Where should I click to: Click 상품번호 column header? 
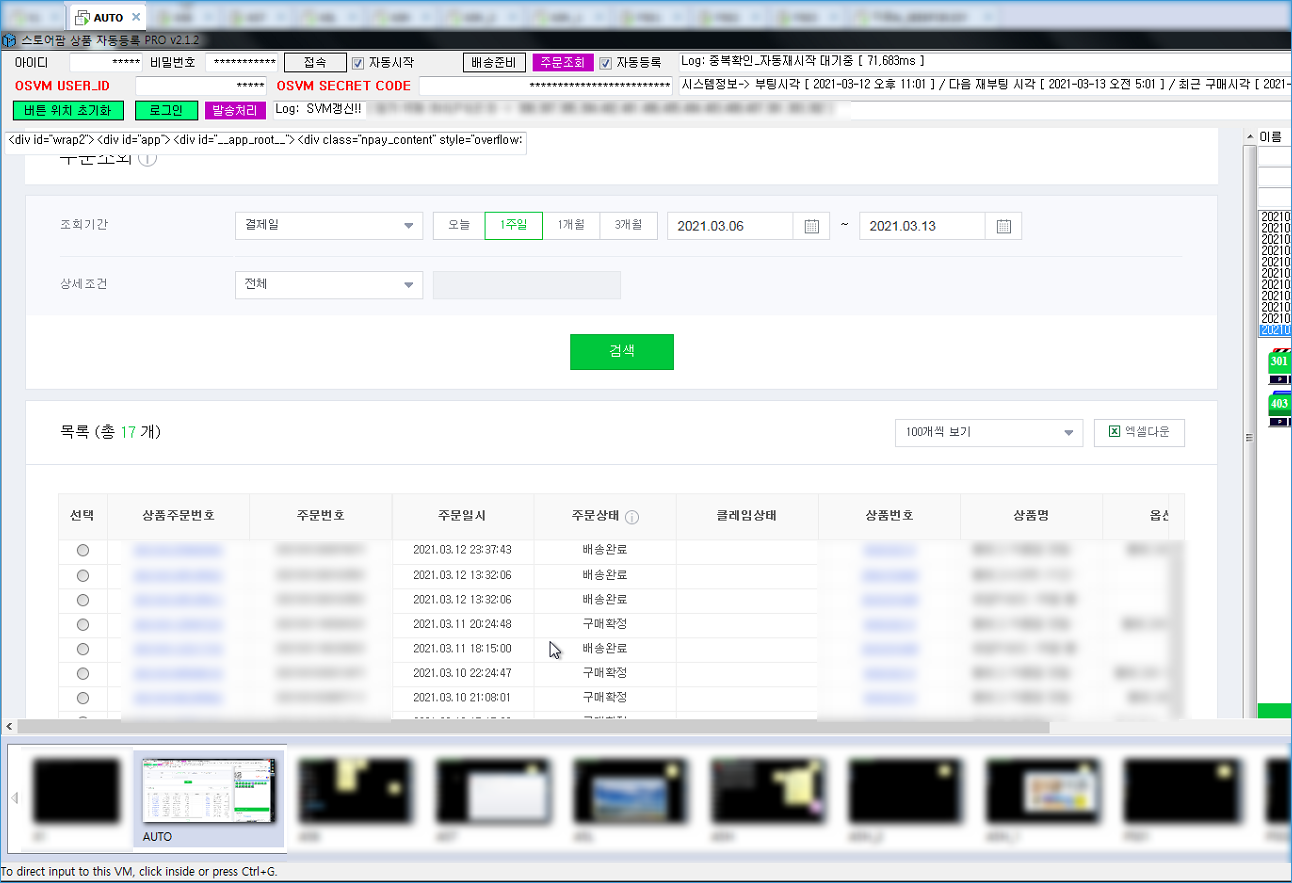889,516
